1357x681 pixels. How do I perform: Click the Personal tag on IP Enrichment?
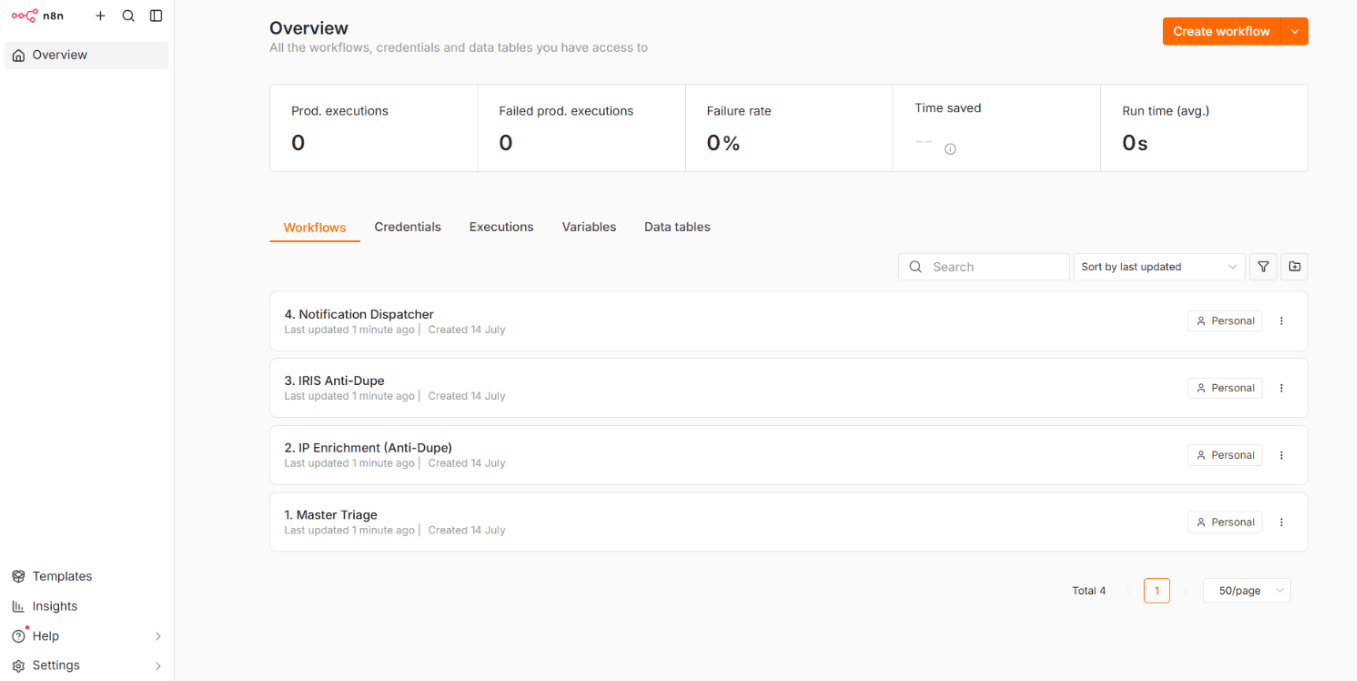tap(1225, 455)
